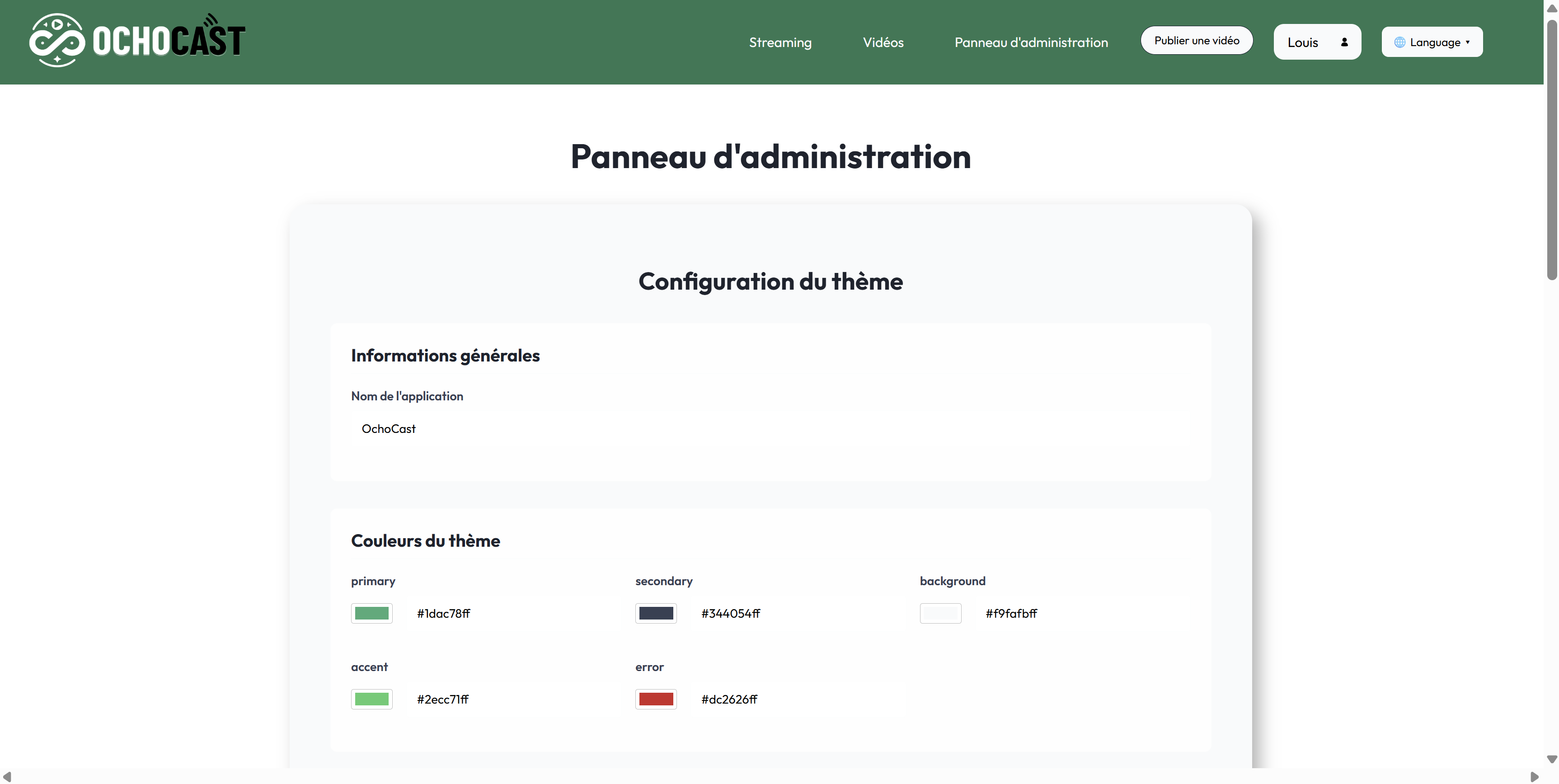Click the user profile icon next to Louis
The height and width of the screenshot is (784, 1559).
point(1344,42)
